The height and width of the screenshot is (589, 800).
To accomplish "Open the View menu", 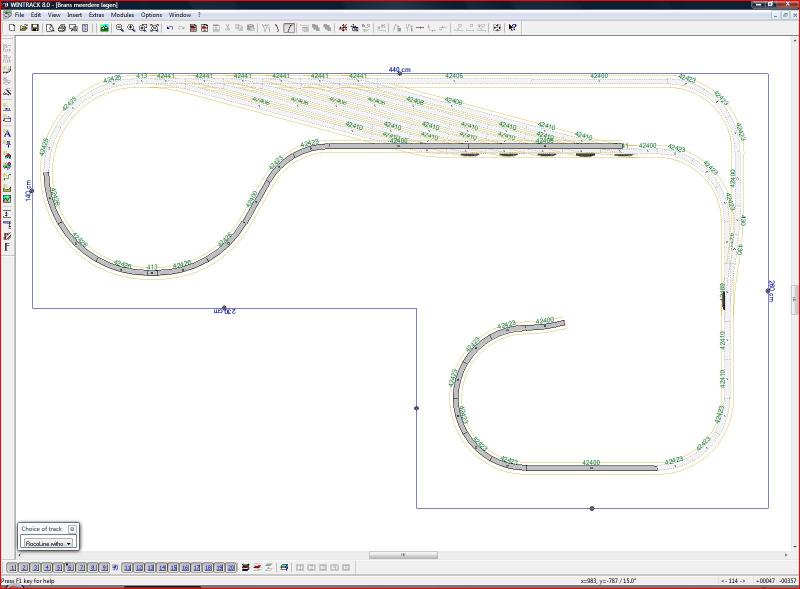I will pyautogui.click(x=54, y=15).
